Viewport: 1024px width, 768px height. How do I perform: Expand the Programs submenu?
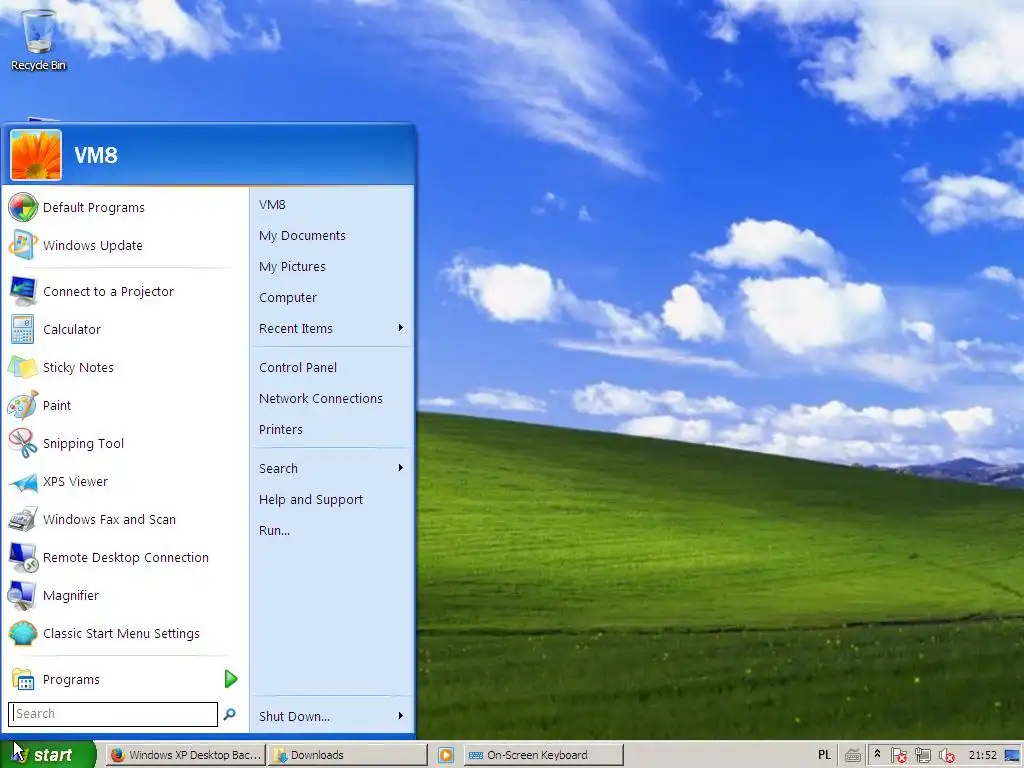coord(231,679)
